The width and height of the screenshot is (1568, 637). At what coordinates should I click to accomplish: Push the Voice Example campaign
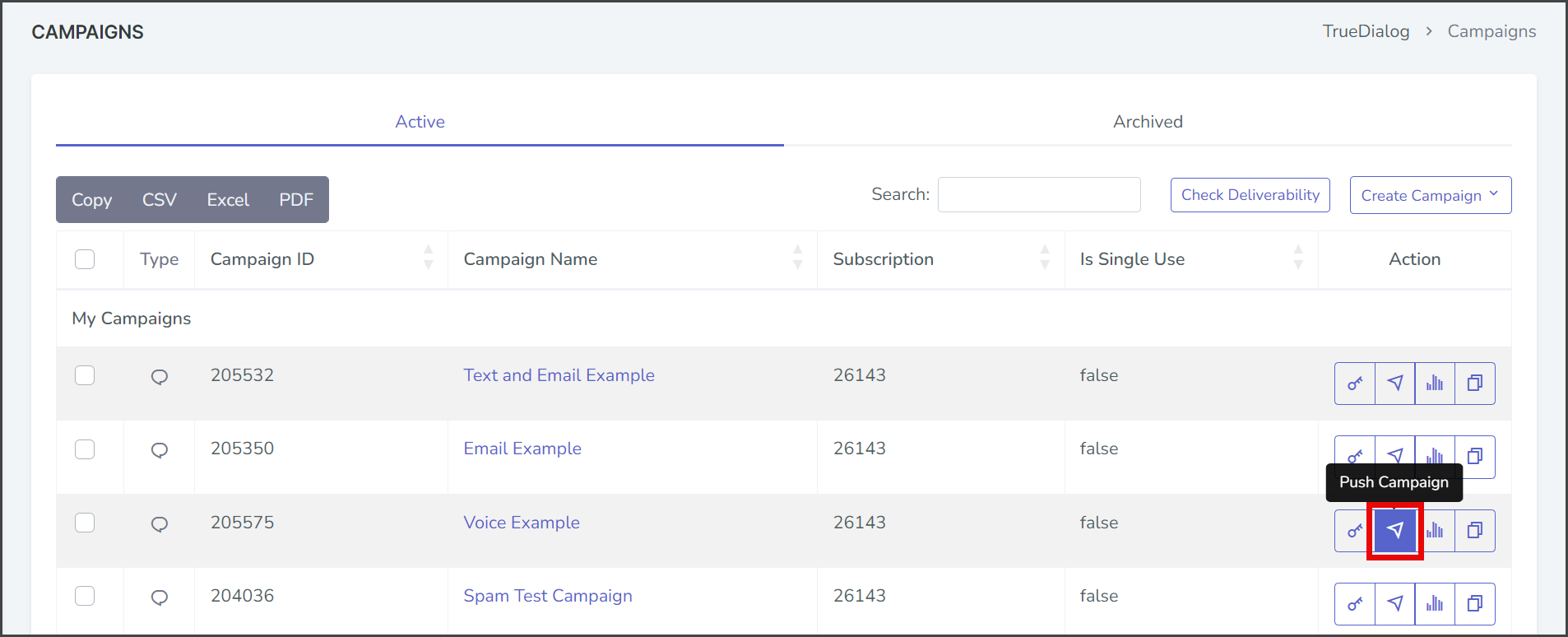[x=1395, y=531]
